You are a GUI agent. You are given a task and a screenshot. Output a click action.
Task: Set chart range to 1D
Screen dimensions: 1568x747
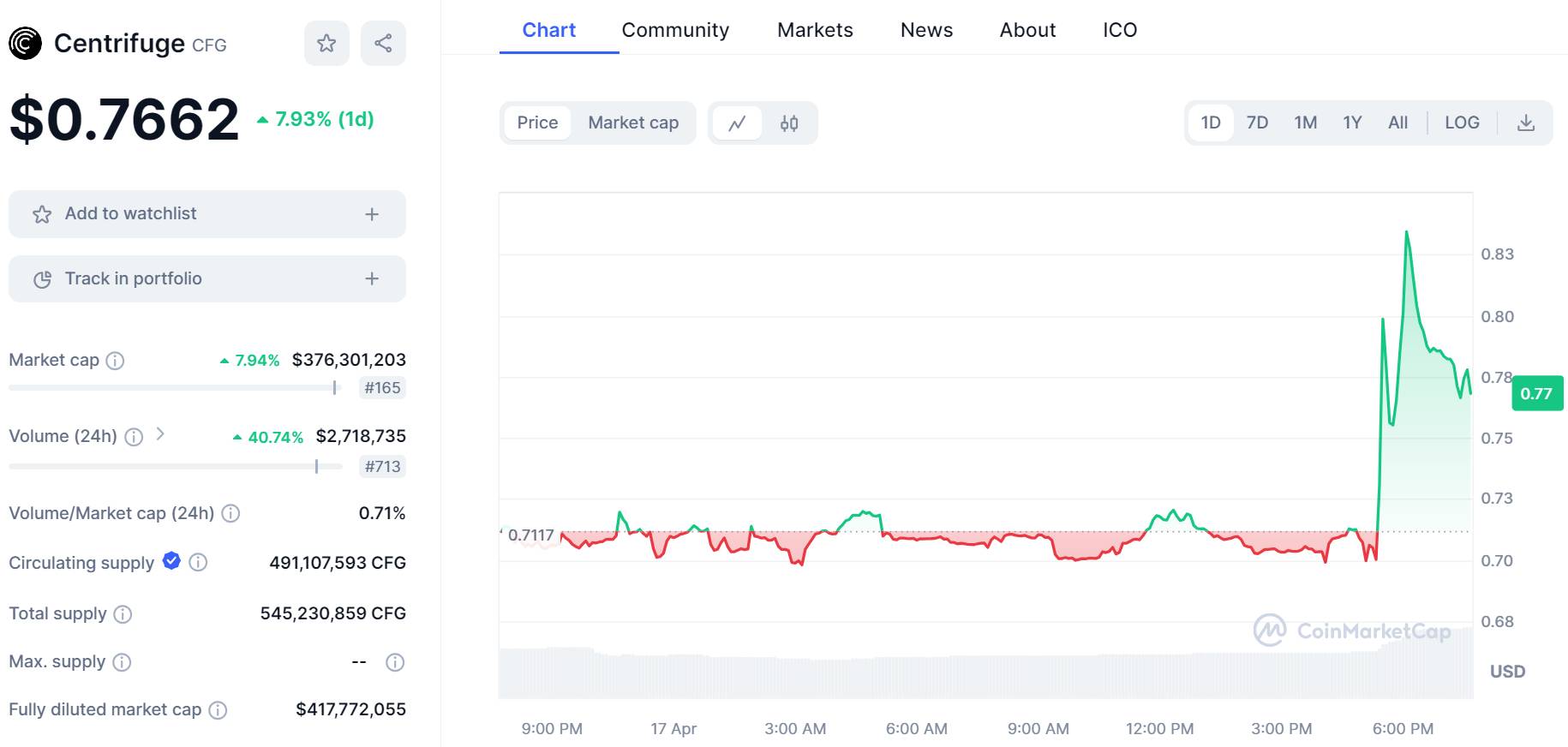pos(1211,123)
